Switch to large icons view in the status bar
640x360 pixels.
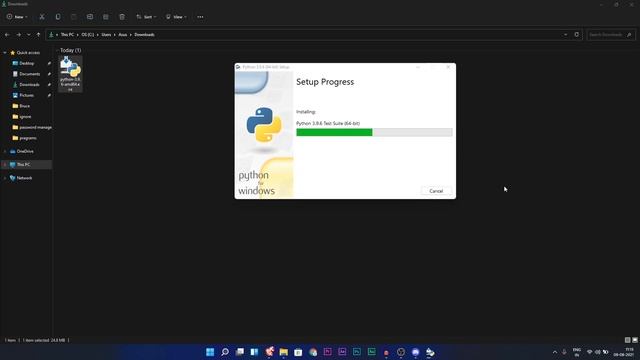point(635,340)
